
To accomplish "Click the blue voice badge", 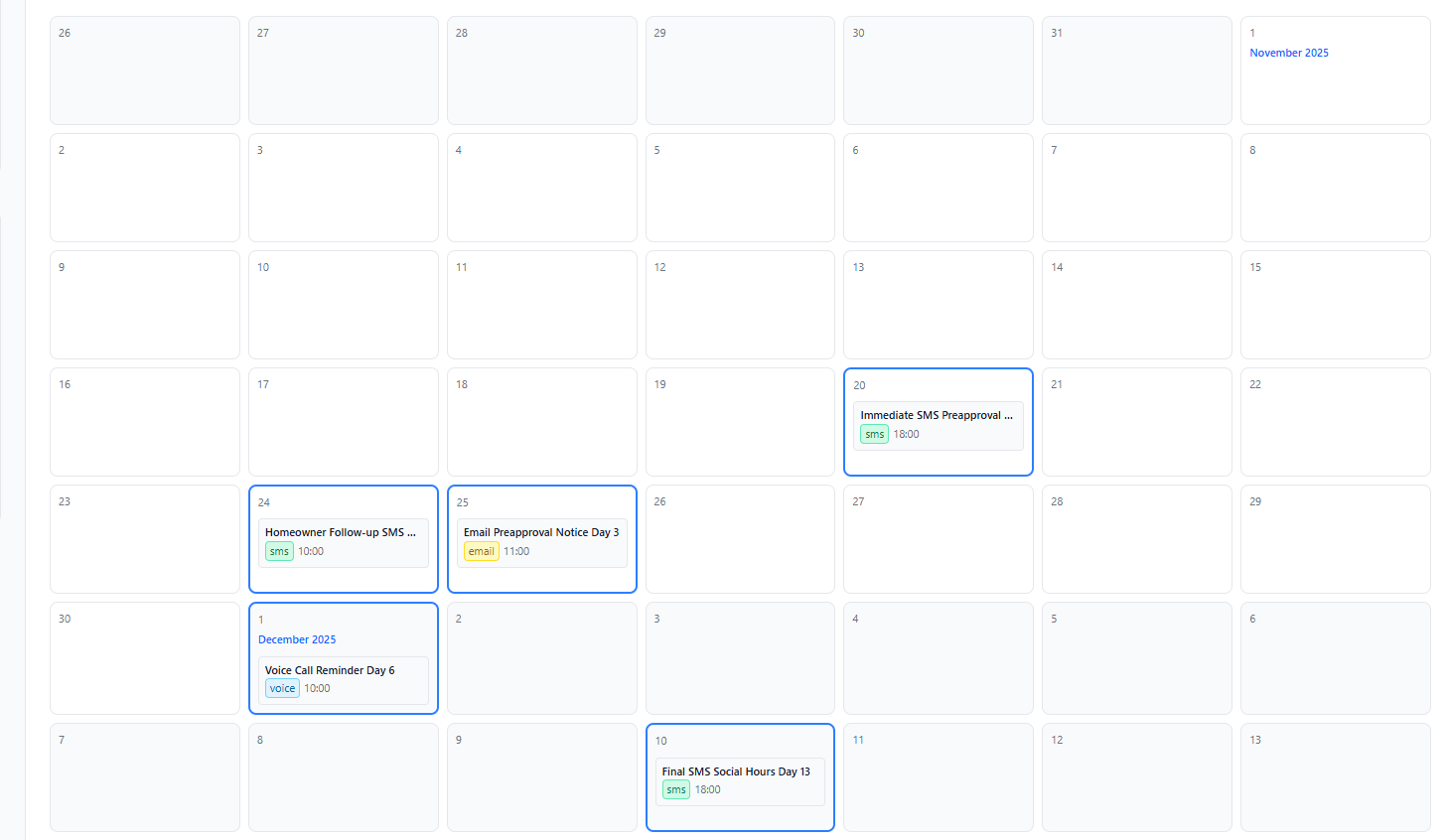I will coord(282,689).
